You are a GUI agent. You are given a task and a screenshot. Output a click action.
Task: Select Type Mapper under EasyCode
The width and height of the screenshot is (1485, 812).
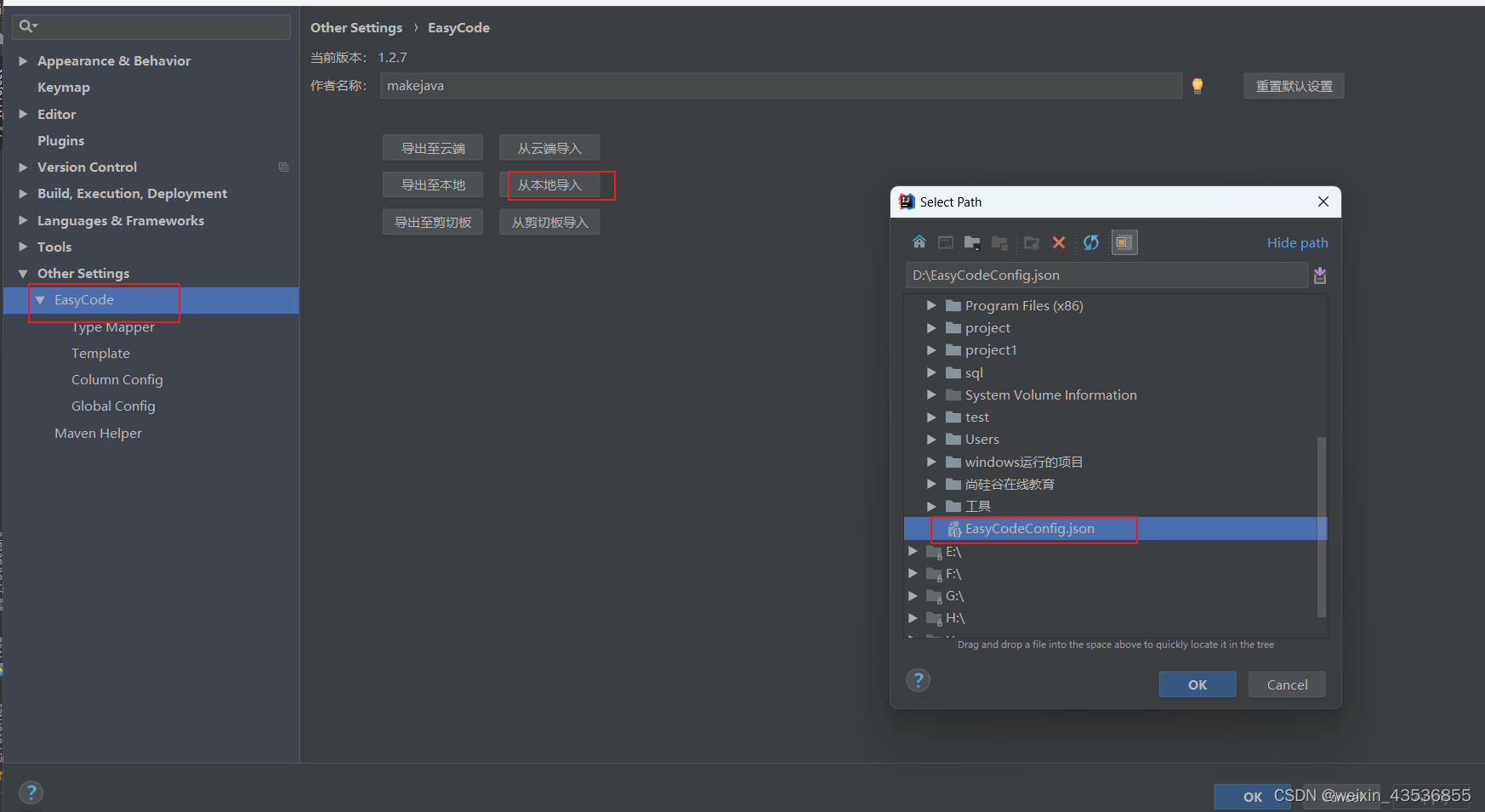(113, 327)
